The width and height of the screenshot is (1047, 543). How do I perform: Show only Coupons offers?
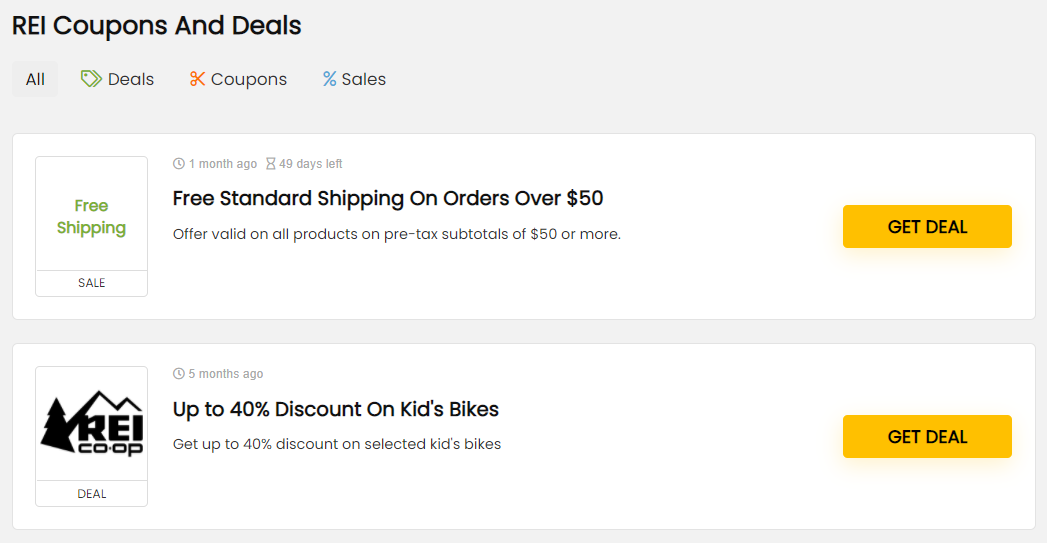(x=238, y=79)
